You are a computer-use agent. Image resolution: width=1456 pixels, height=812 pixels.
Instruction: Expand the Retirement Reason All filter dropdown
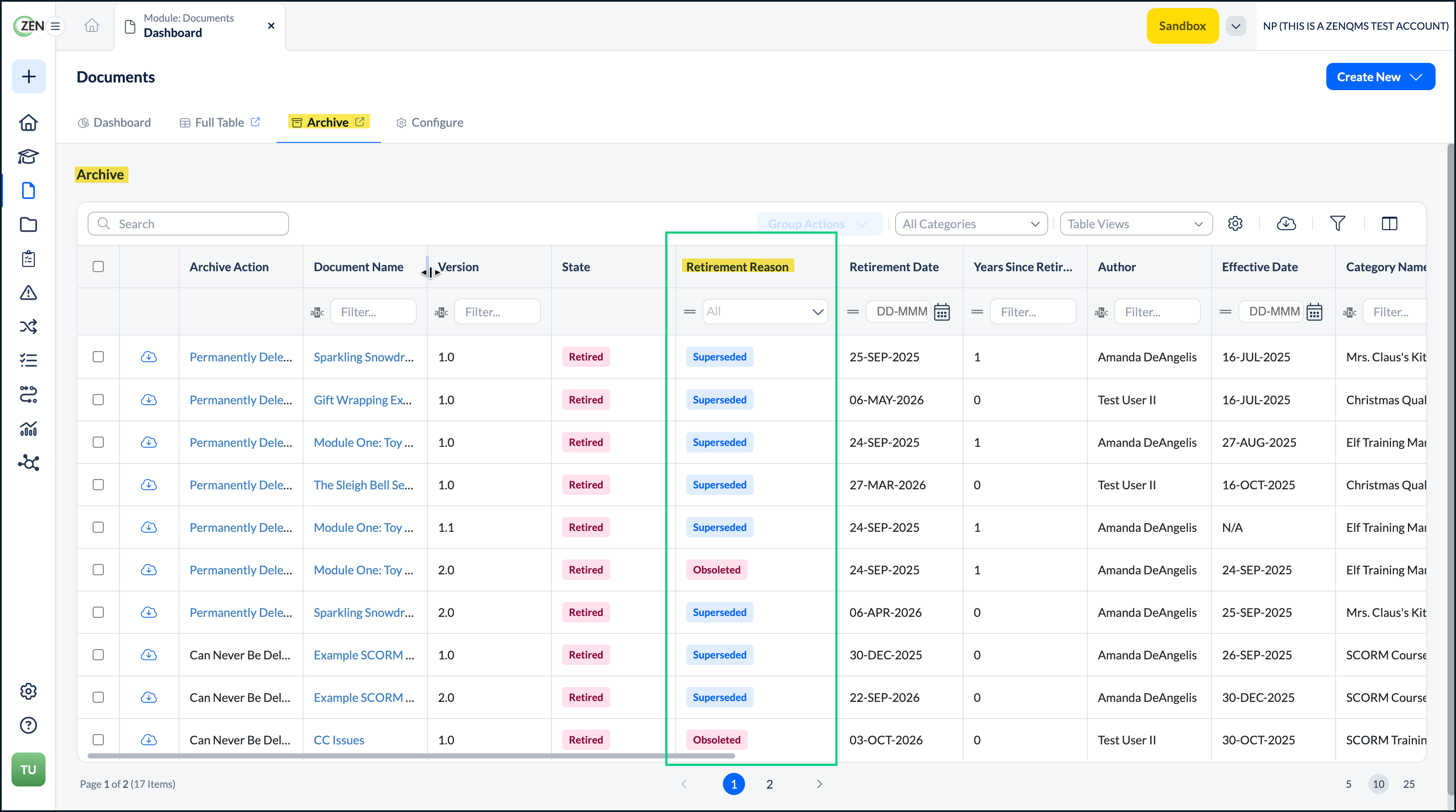pos(765,312)
